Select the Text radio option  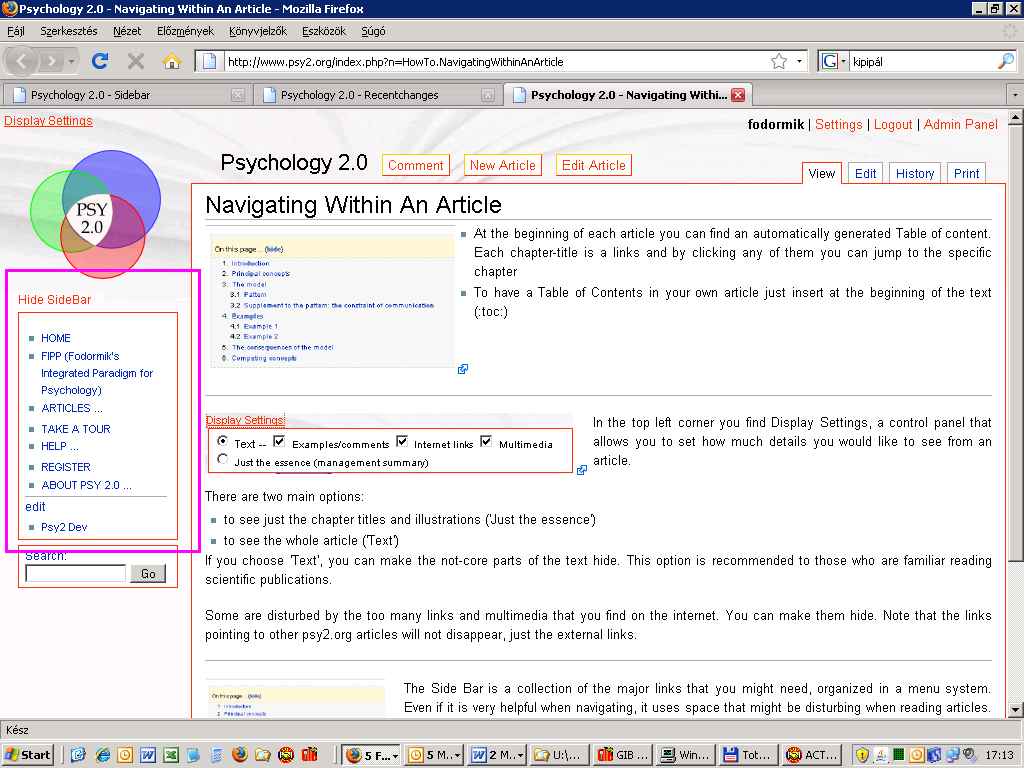pyautogui.click(x=223, y=441)
